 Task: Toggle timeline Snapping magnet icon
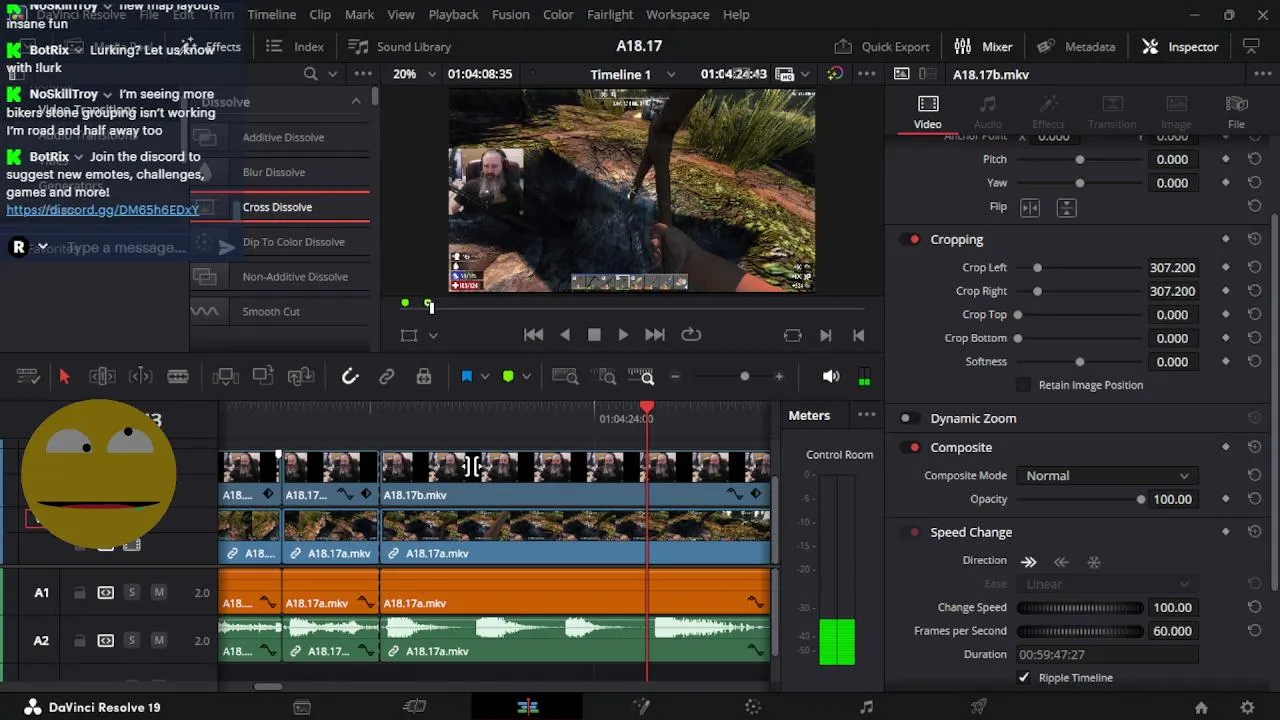tap(350, 377)
